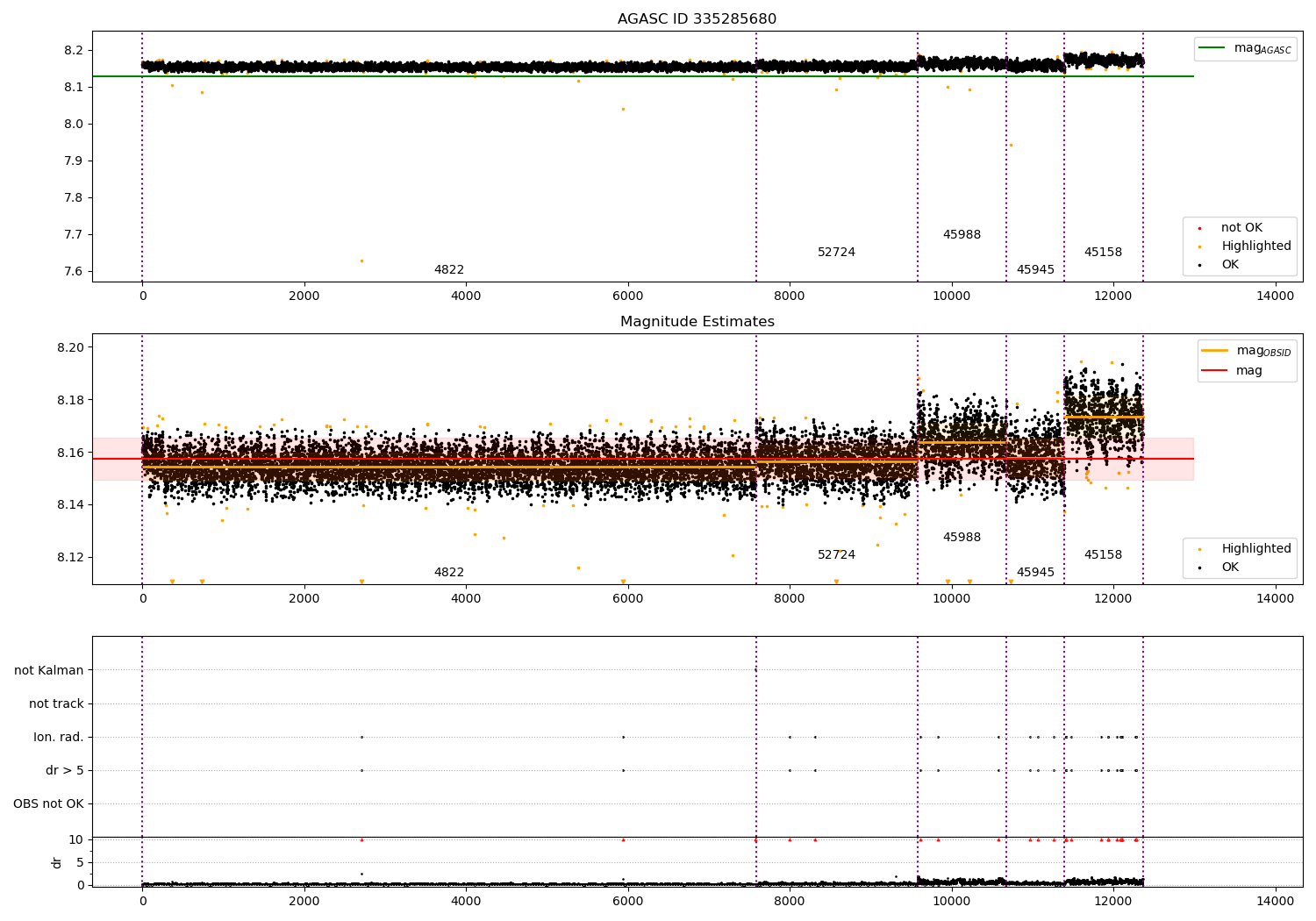This screenshot has width=1316, height=921.
Task: Click the y-axis tick "8.16"
Action: pos(70,453)
